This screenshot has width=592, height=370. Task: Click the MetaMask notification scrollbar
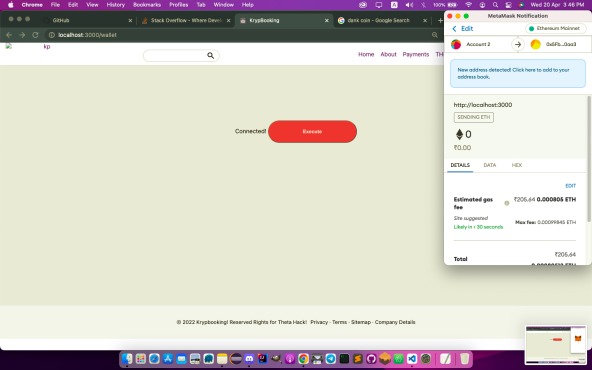pyautogui.click(x=589, y=159)
